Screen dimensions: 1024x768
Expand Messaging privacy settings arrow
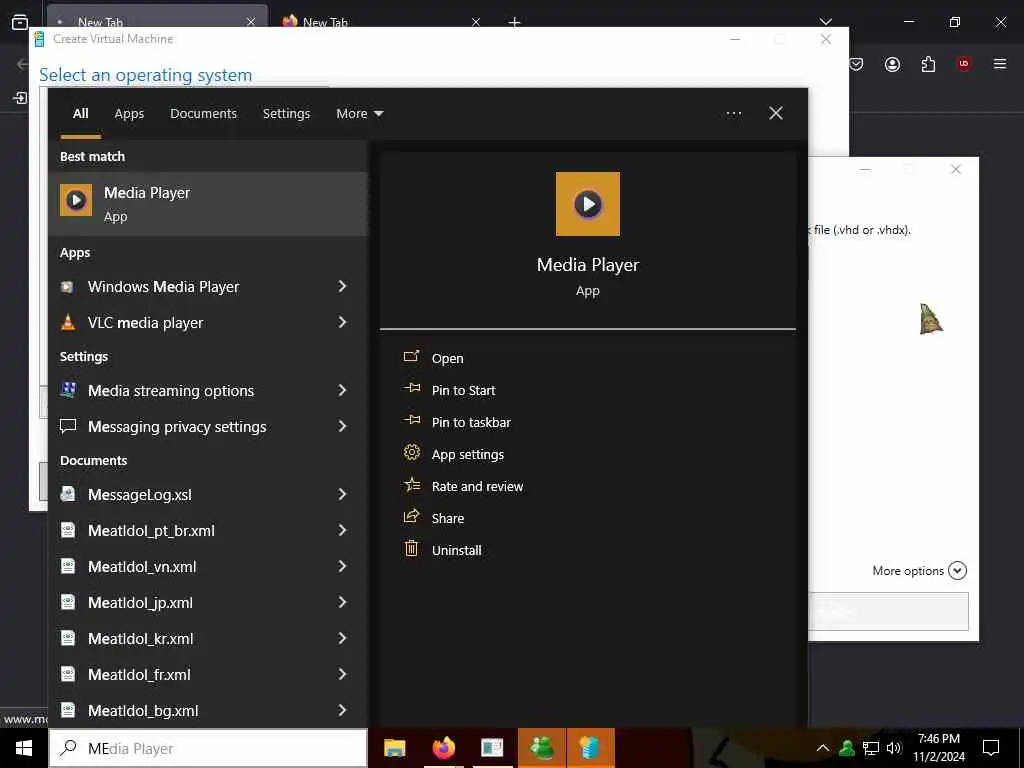coord(342,426)
